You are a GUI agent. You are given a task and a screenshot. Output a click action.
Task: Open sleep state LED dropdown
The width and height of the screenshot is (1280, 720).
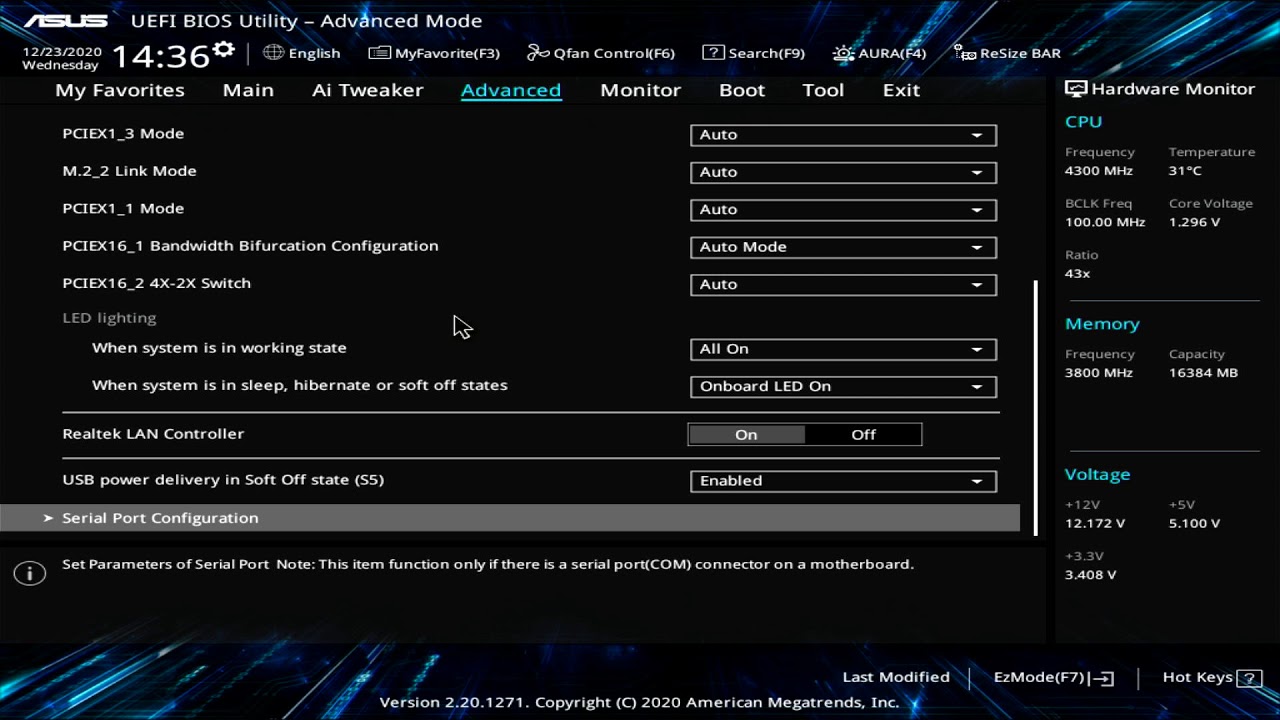(843, 387)
